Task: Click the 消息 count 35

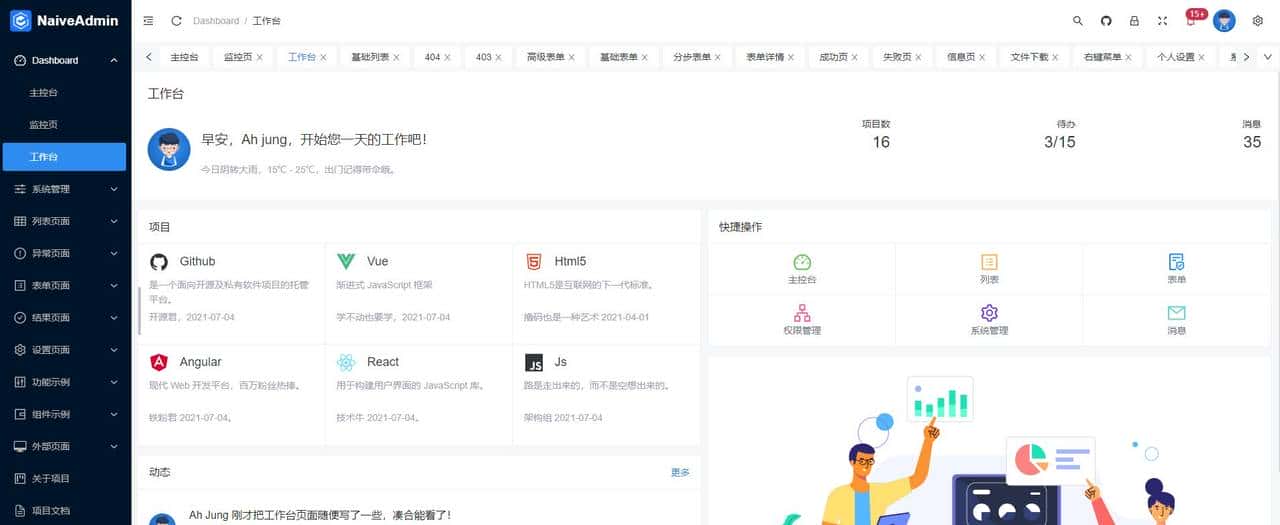Action: pyautogui.click(x=1252, y=142)
